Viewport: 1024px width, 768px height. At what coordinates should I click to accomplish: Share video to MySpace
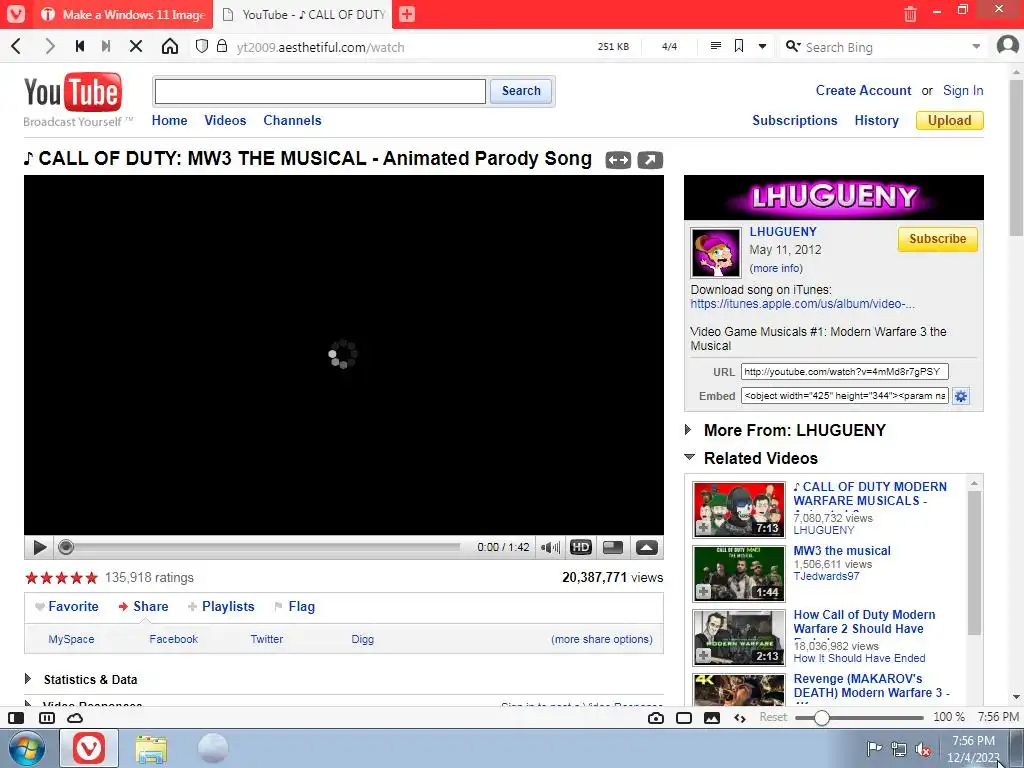click(71, 639)
